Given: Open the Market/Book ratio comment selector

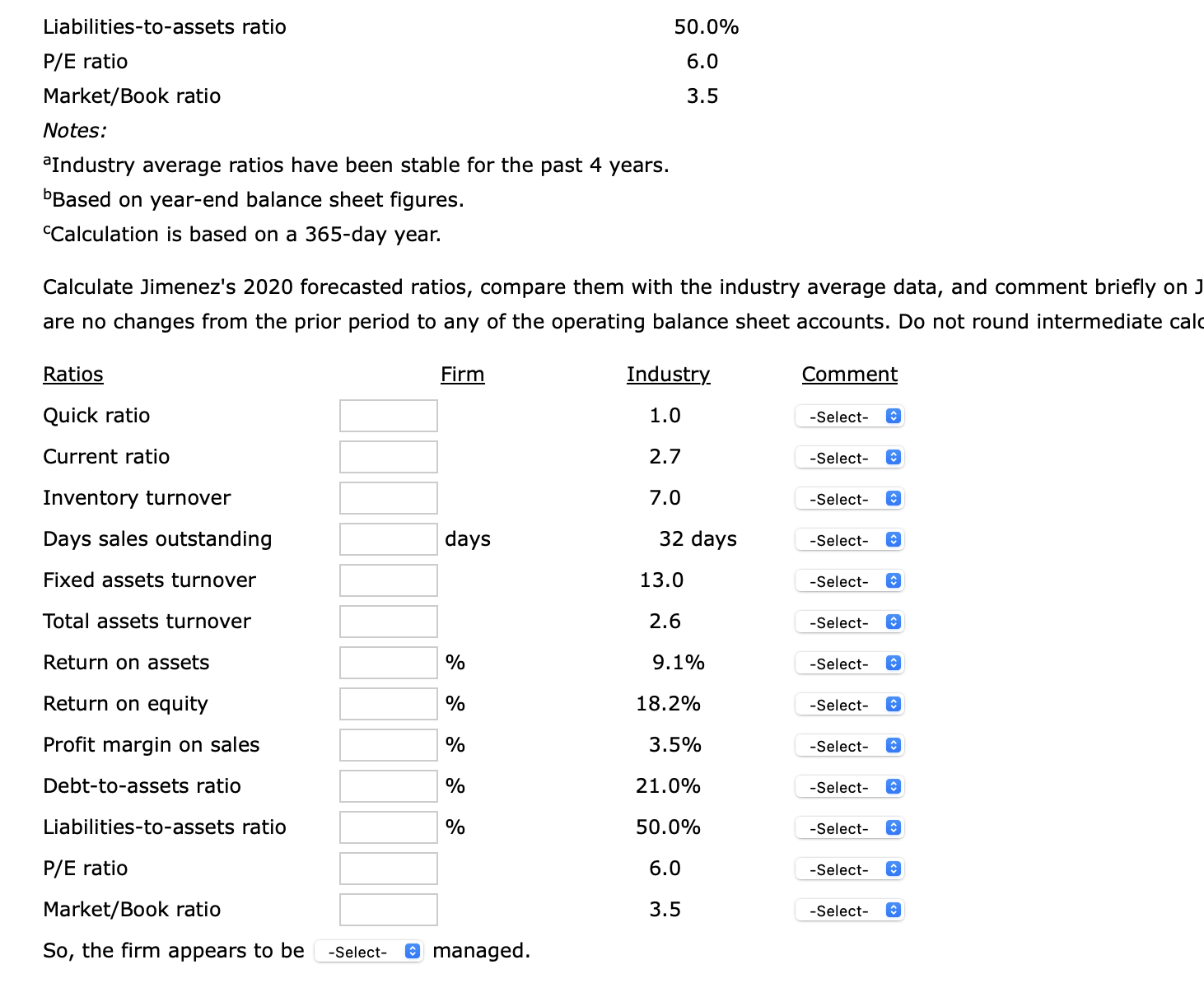Looking at the screenshot, I should (848, 910).
